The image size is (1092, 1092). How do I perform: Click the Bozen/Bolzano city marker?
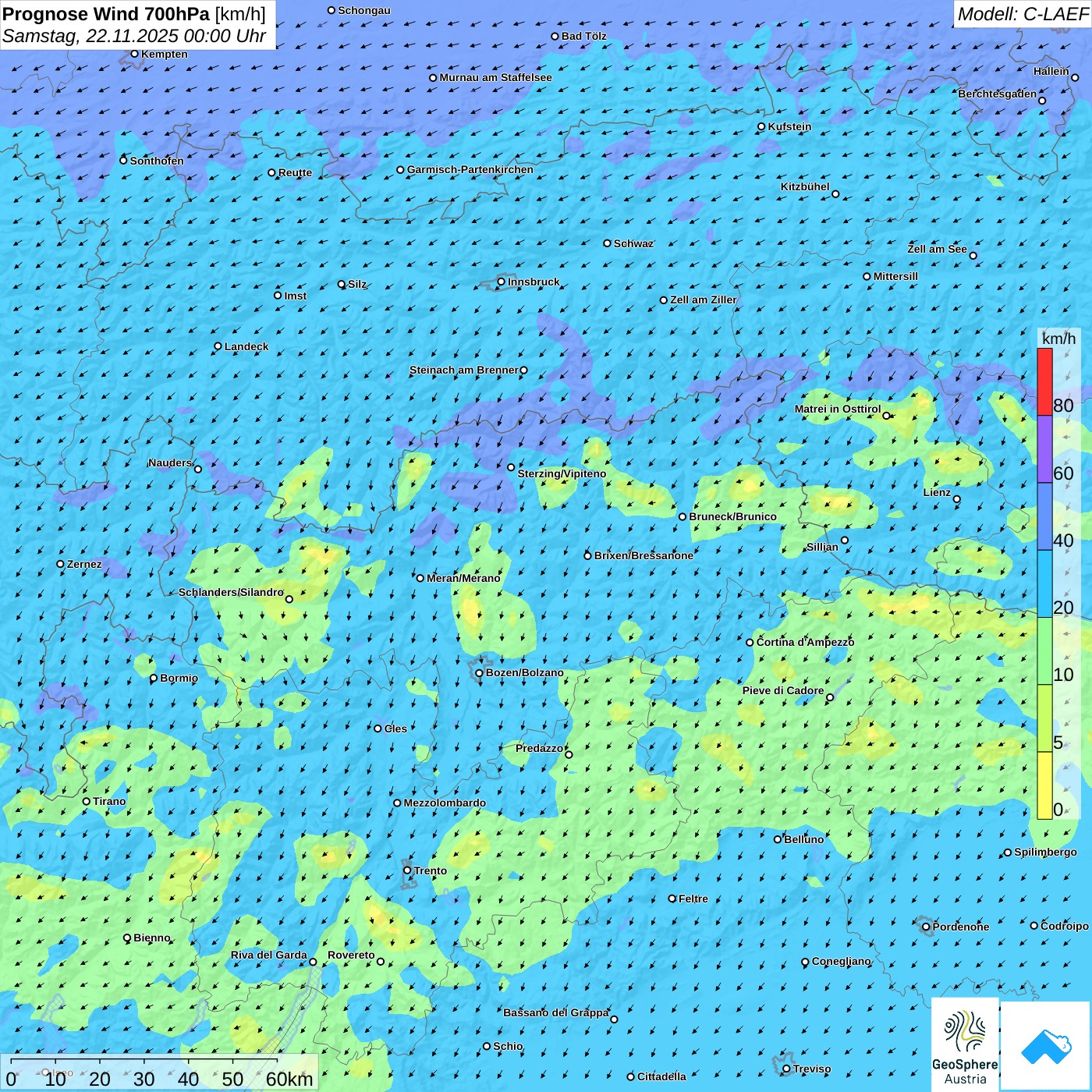(479, 673)
